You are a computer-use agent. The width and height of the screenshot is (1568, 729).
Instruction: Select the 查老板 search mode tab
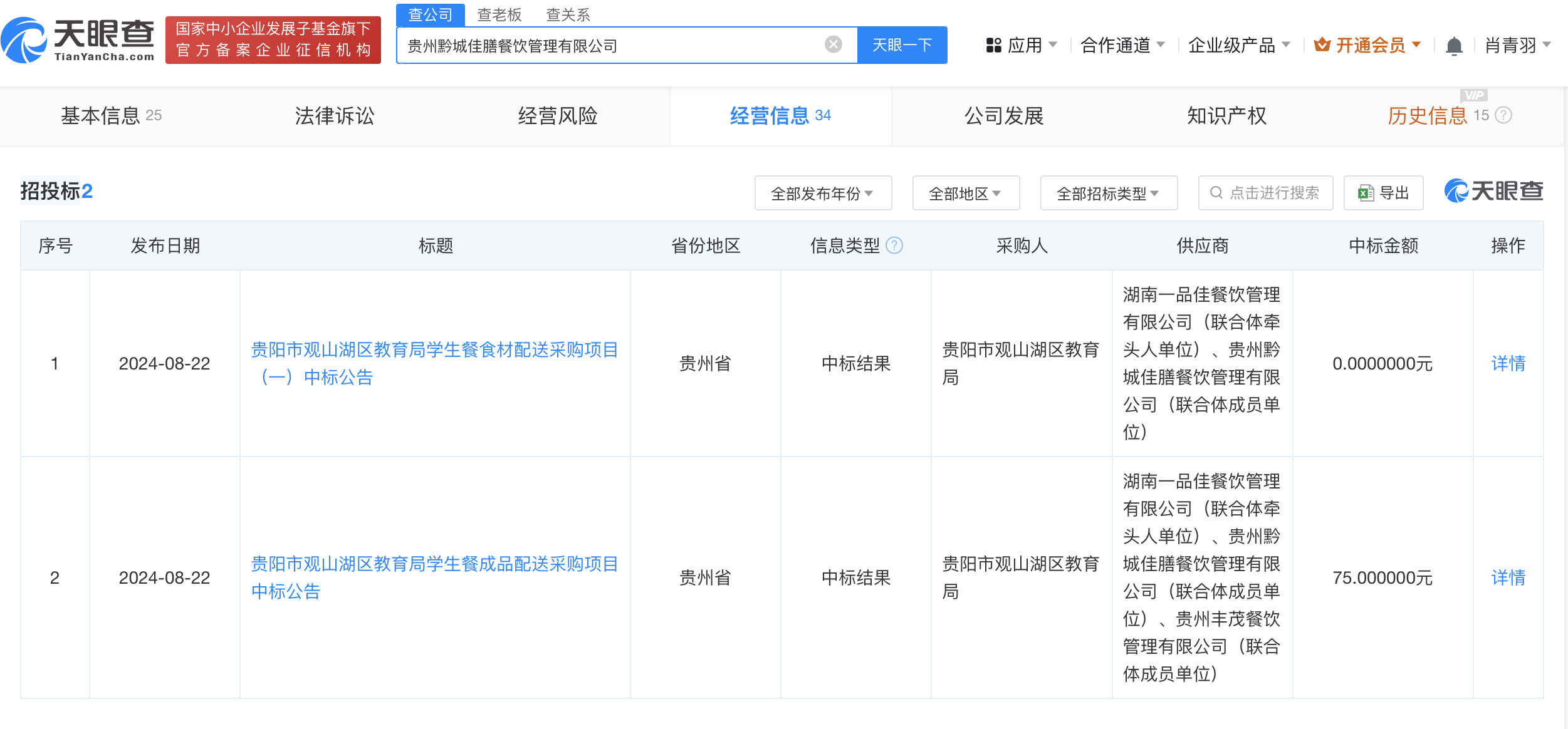499,14
